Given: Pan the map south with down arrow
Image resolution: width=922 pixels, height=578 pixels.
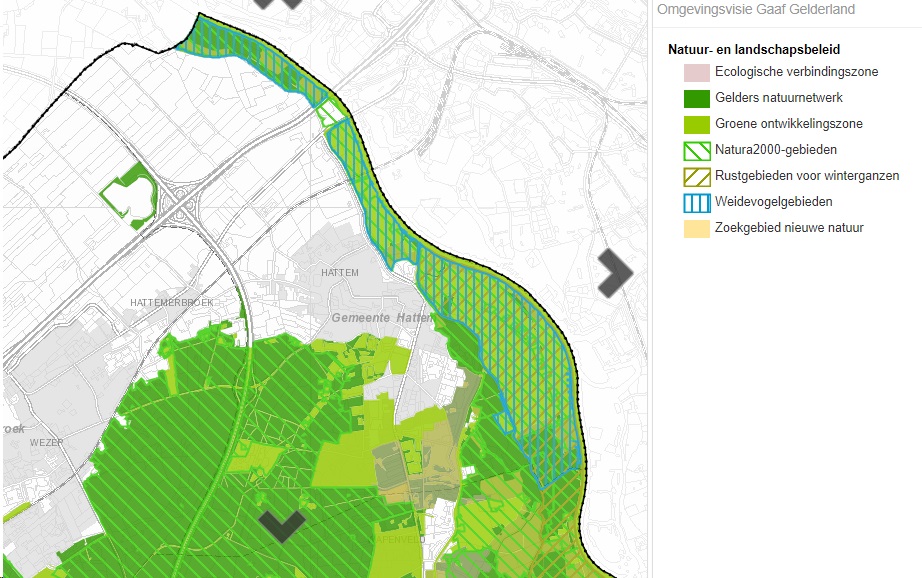Looking at the screenshot, I should (x=281, y=524).
